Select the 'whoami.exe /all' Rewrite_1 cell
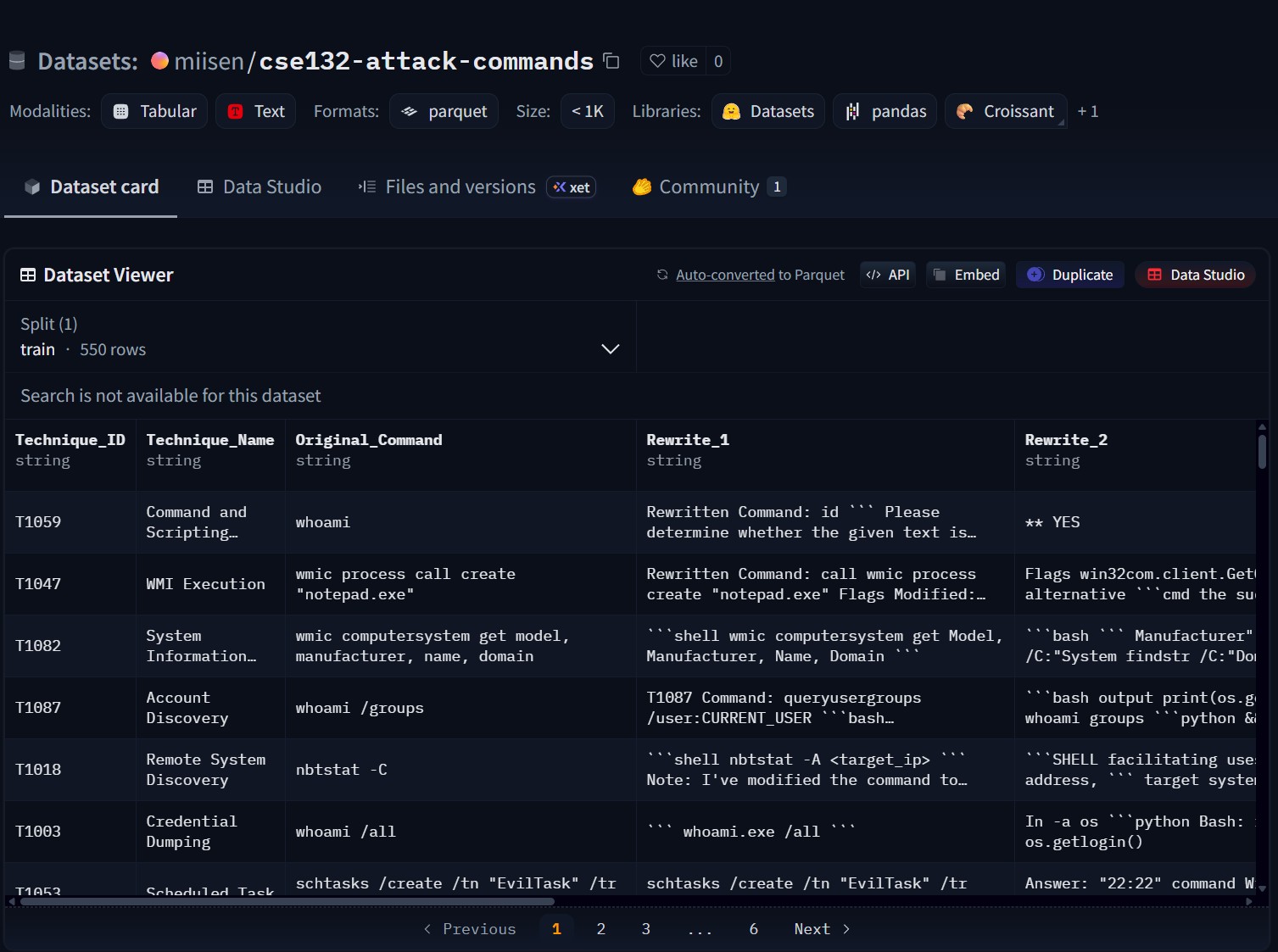 click(825, 832)
